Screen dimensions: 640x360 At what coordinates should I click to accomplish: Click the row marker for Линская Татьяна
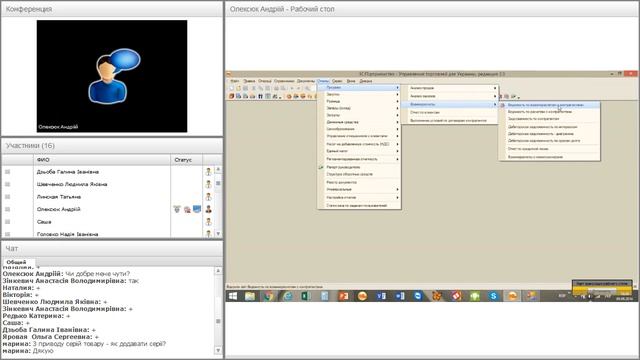[7, 197]
